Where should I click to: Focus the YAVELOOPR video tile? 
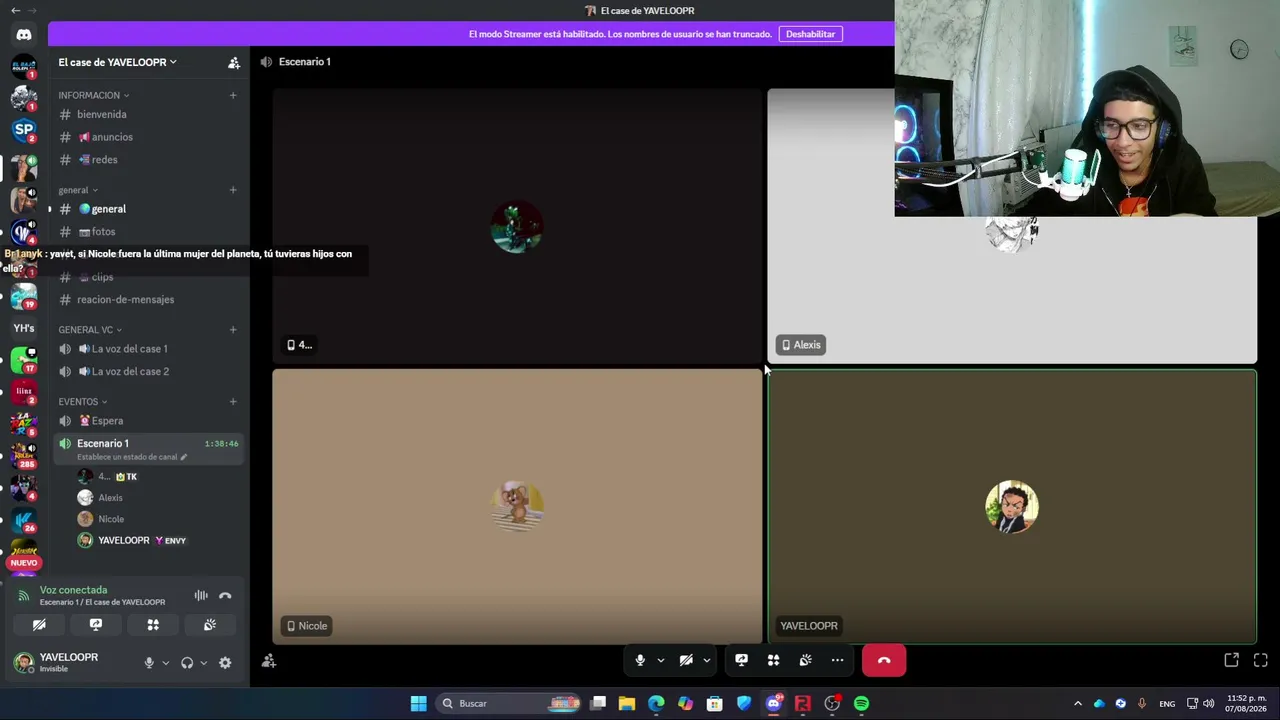(x=1011, y=507)
